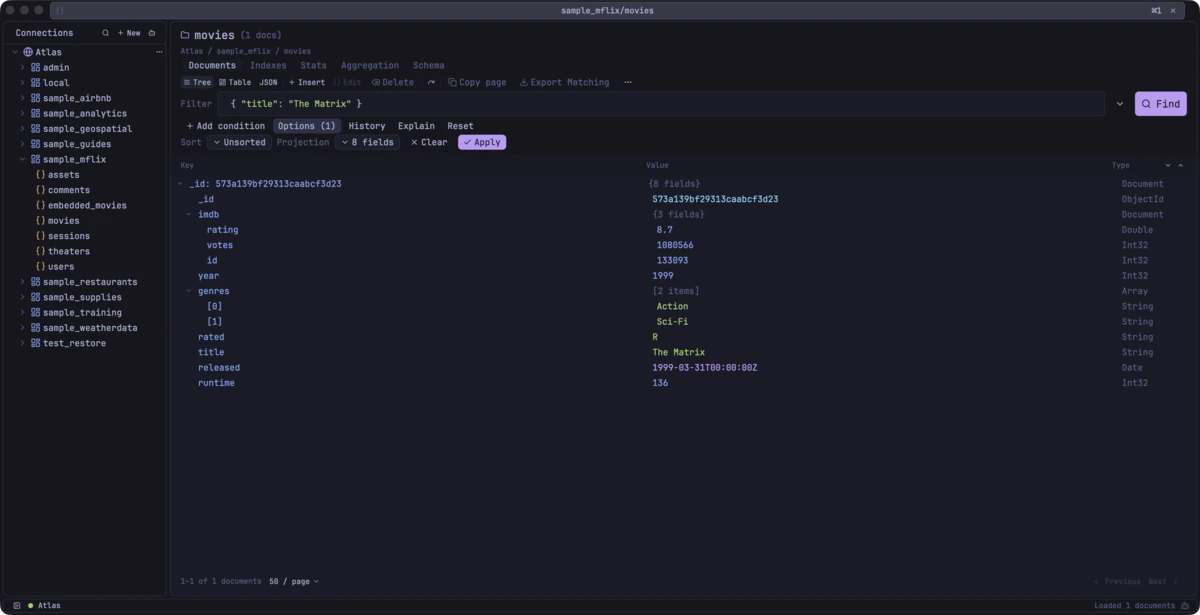The image size is (1200, 615).
Task: Select the movies collection in sidebar
Action: tap(63, 221)
